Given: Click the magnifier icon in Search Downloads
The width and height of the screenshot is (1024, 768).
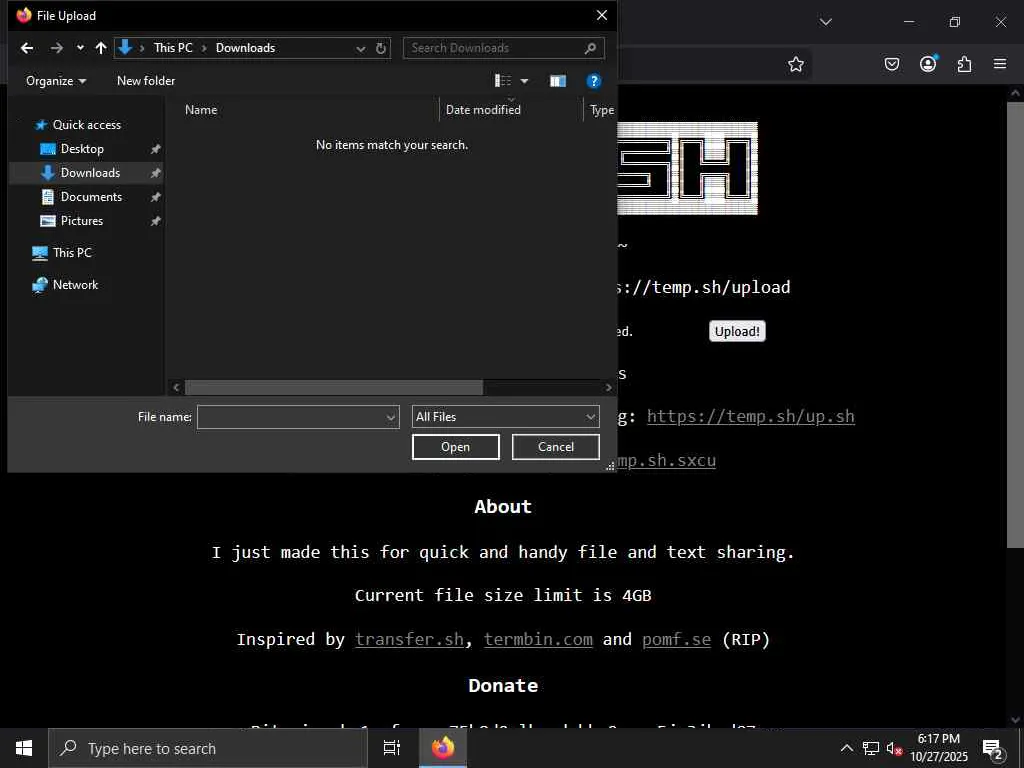Looking at the screenshot, I should pos(590,48).
